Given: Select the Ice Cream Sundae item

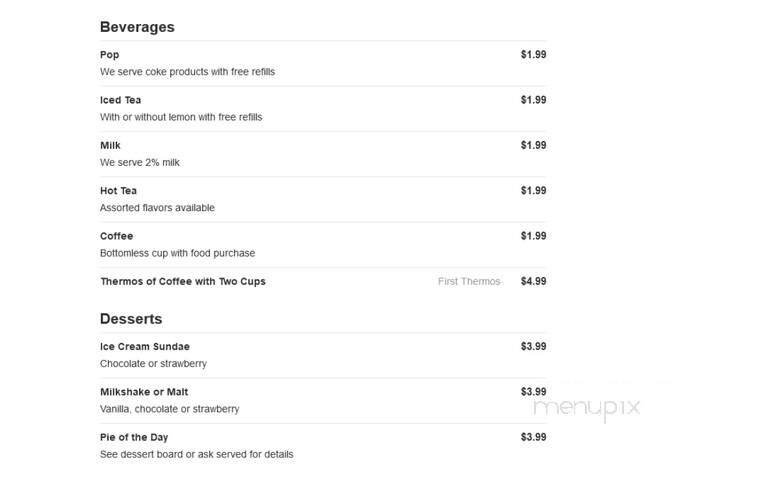Looking at the screenshot, I should [323, 355].
